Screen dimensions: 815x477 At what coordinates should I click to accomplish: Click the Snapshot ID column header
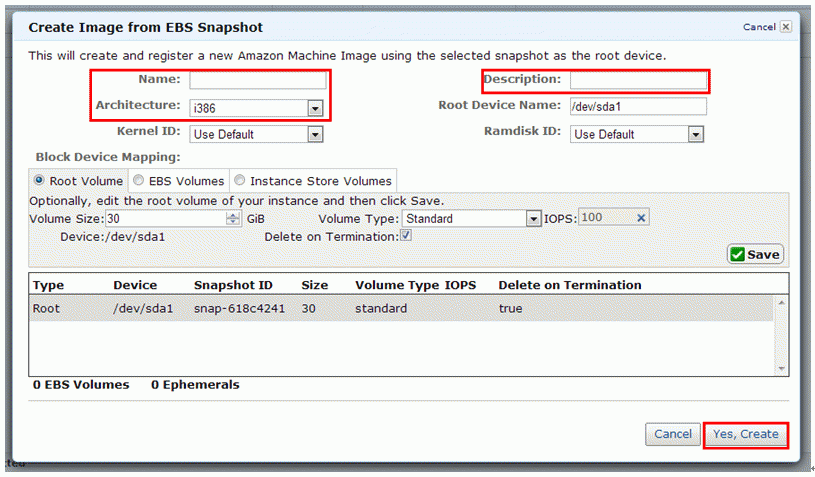coord(233,285)
